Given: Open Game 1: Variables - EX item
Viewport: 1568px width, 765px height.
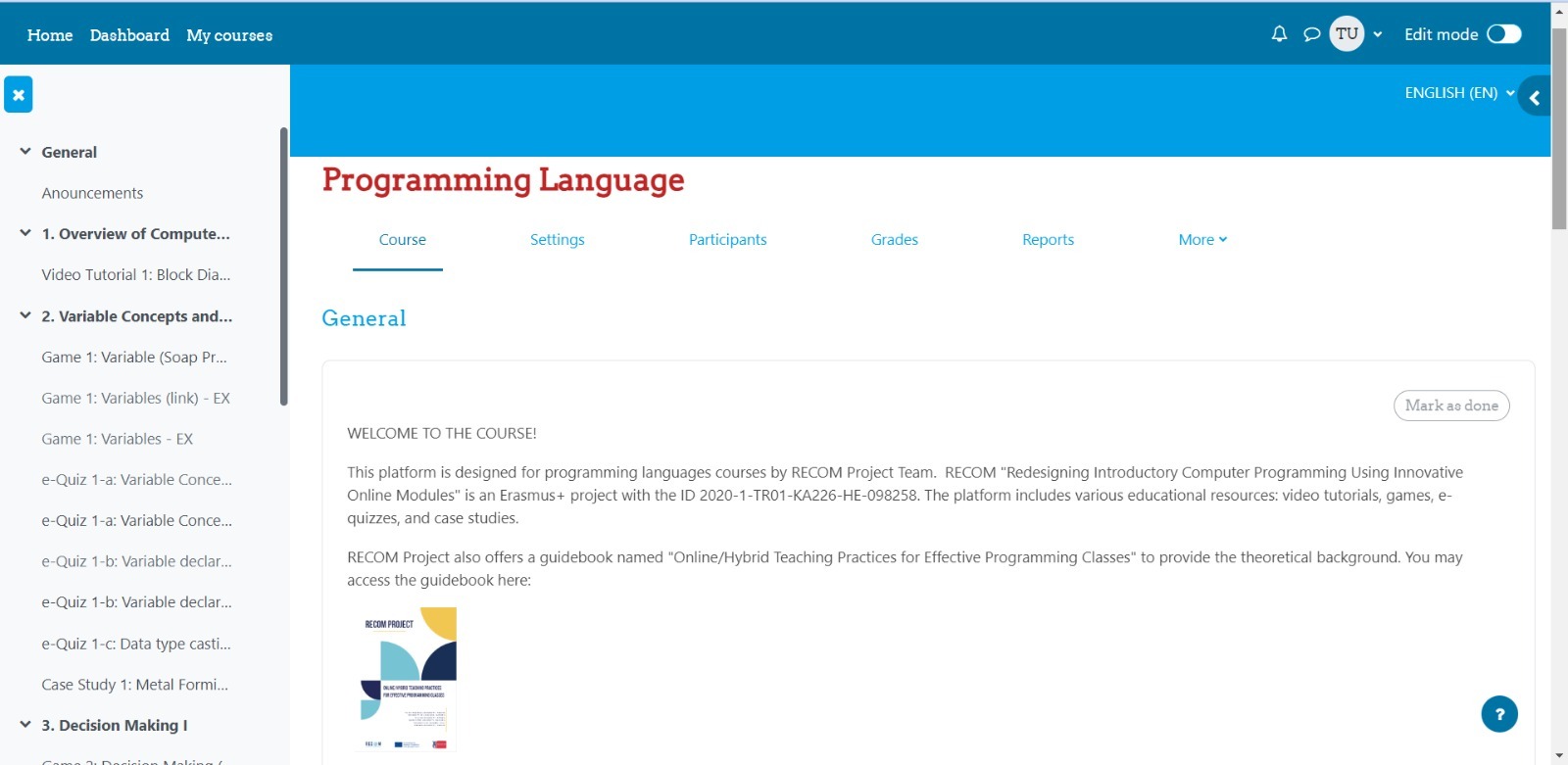Looking at the screenshot, I should tap(117, 439).
